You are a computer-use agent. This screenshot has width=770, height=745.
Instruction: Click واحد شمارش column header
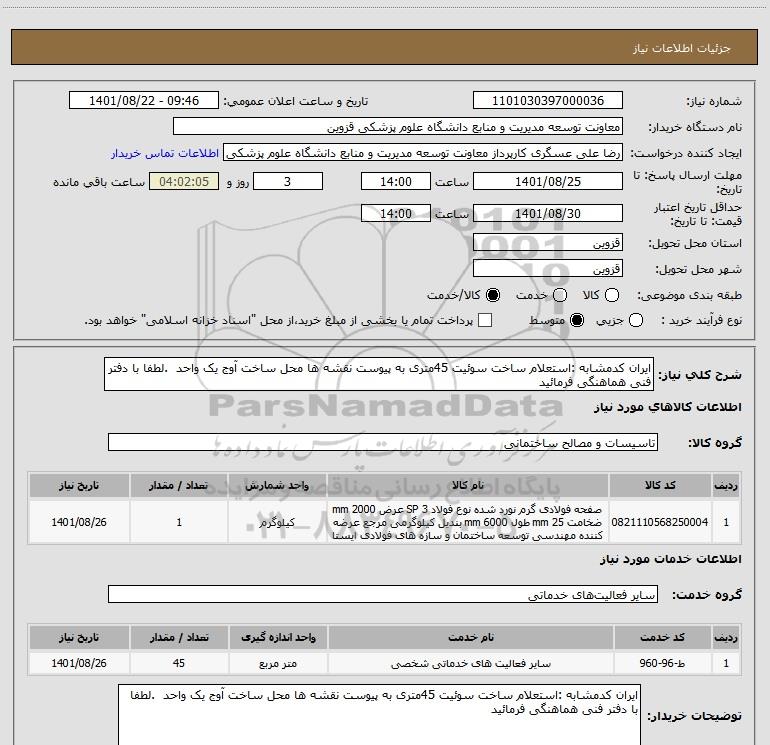tap(277, 485)
